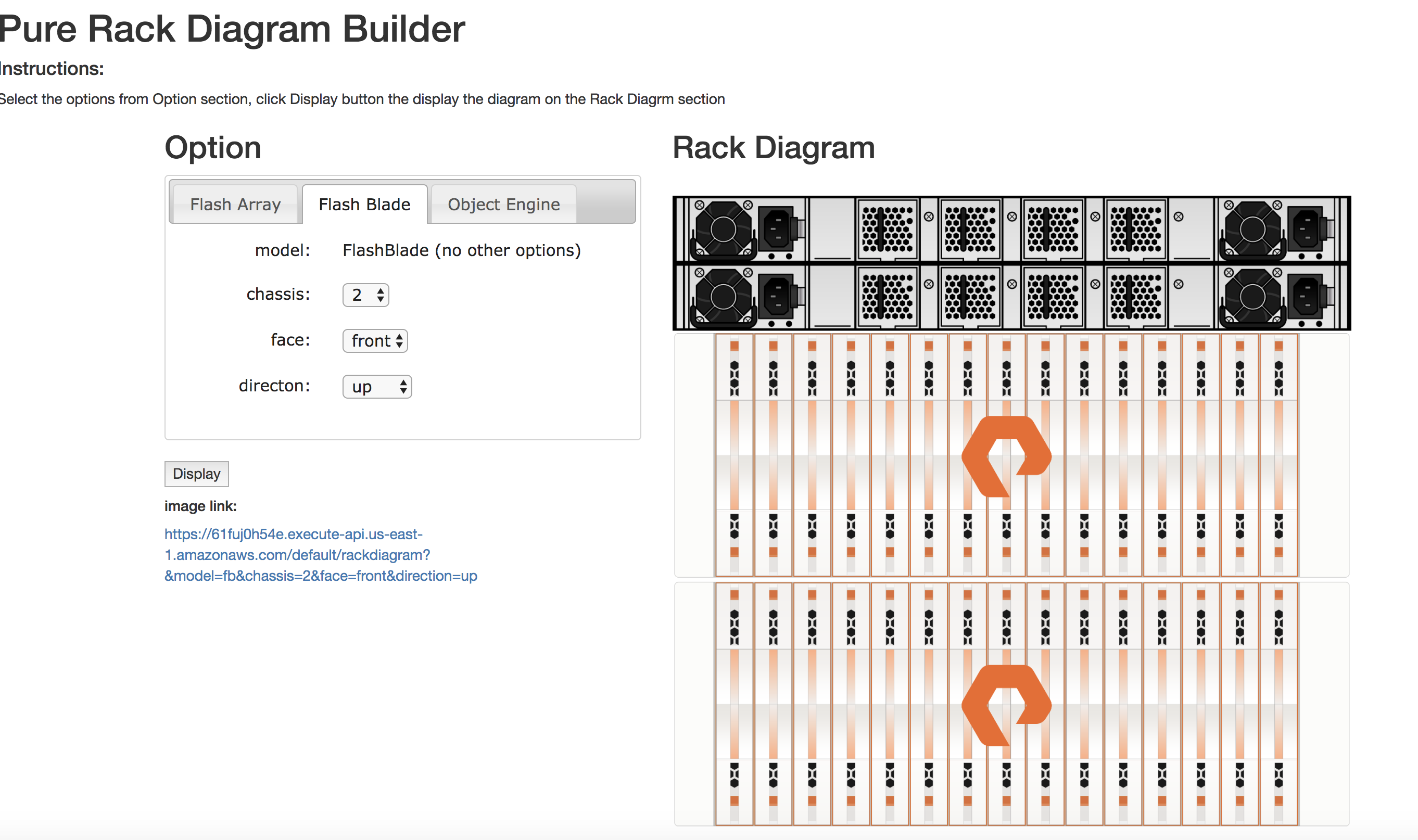Switch to the Flash Array tab
The height and width of the screenshot is (840, 1418).
pos(235,205)
